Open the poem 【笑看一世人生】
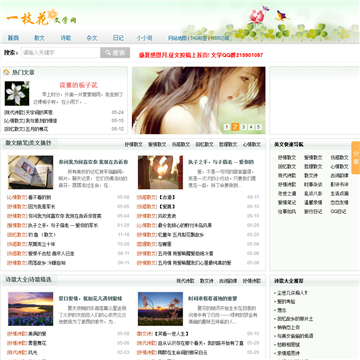This screenshot has height=360, width=360. coord(173,334)
